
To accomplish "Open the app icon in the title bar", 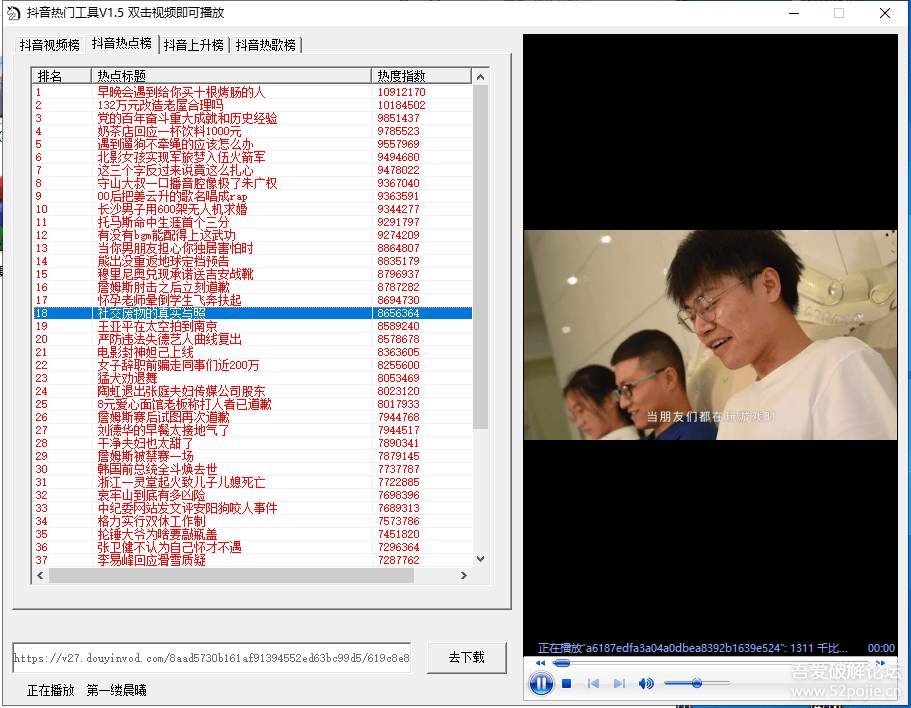I will tap(13, 13).
